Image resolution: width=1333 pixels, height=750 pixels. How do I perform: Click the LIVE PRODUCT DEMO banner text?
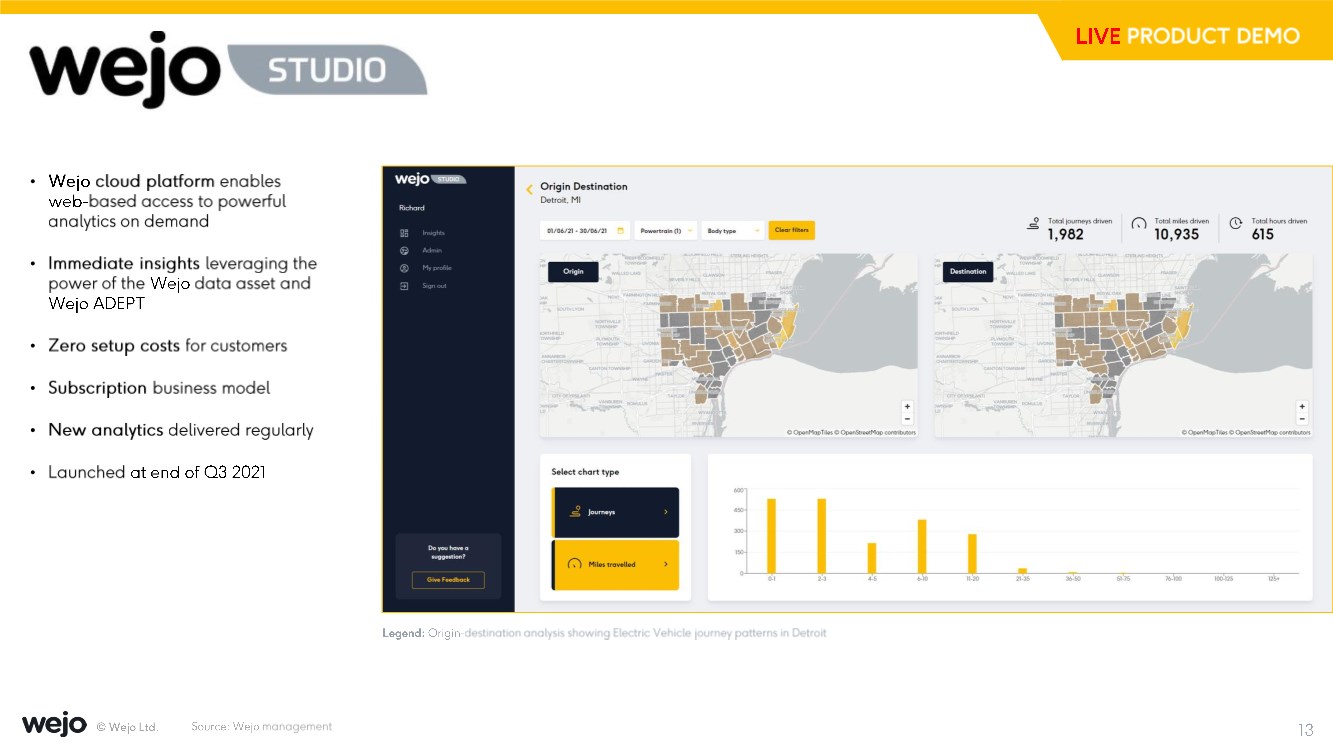(1188, 36)
